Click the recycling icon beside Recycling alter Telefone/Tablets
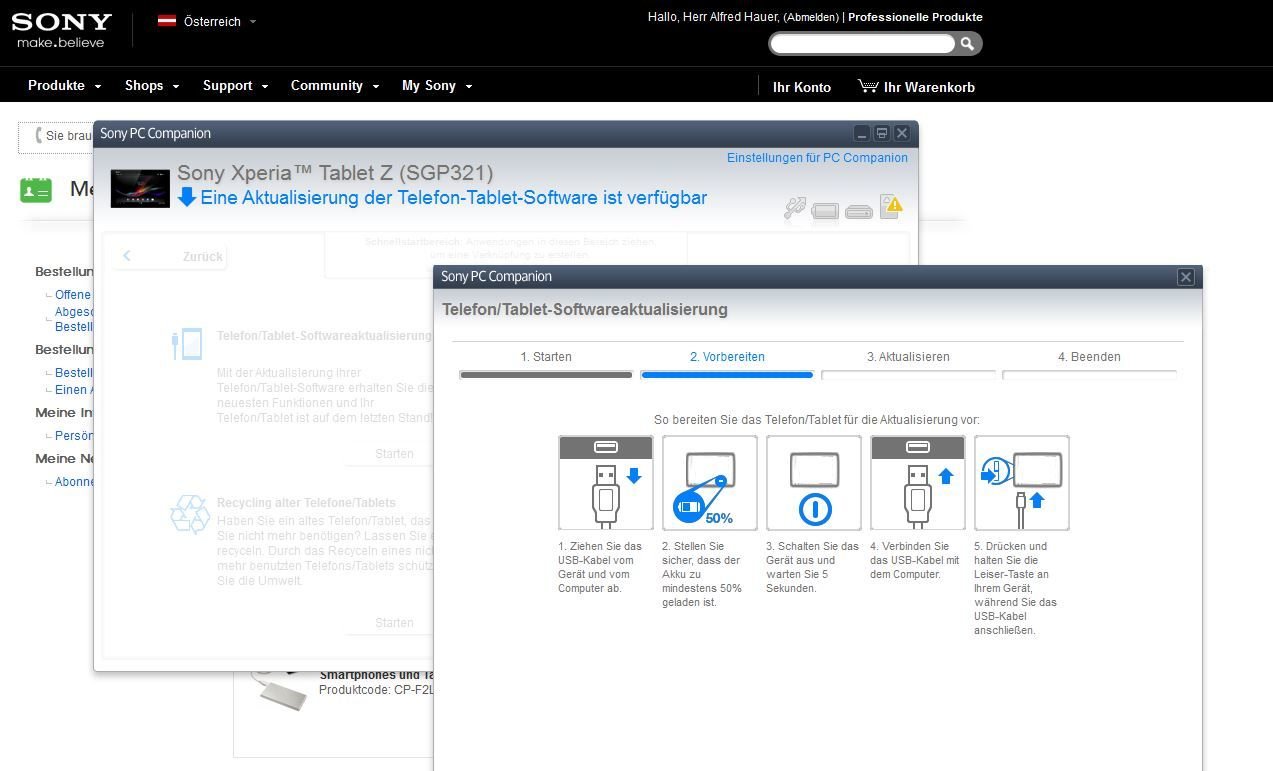The image size is (1273, 771). (x=190, y=514)
